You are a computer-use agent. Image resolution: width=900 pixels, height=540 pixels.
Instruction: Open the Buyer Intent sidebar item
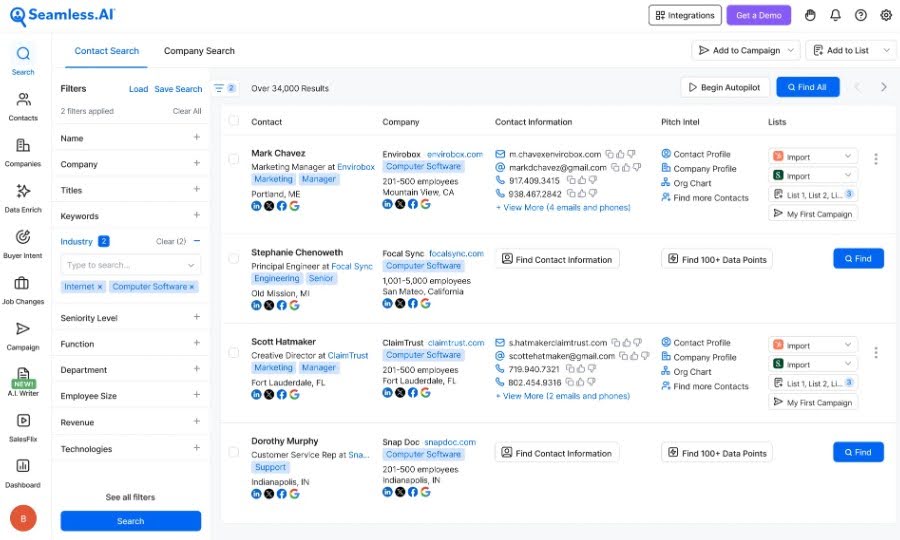(x=23, y=244)
